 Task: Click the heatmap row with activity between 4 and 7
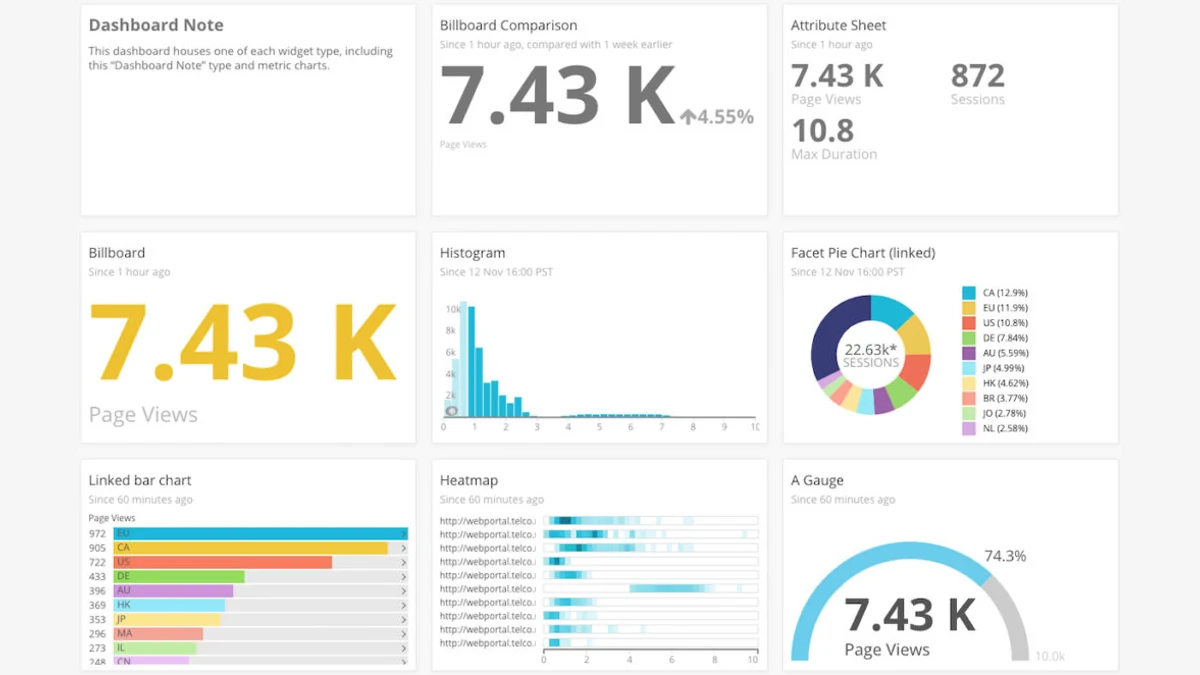[651, 589]
